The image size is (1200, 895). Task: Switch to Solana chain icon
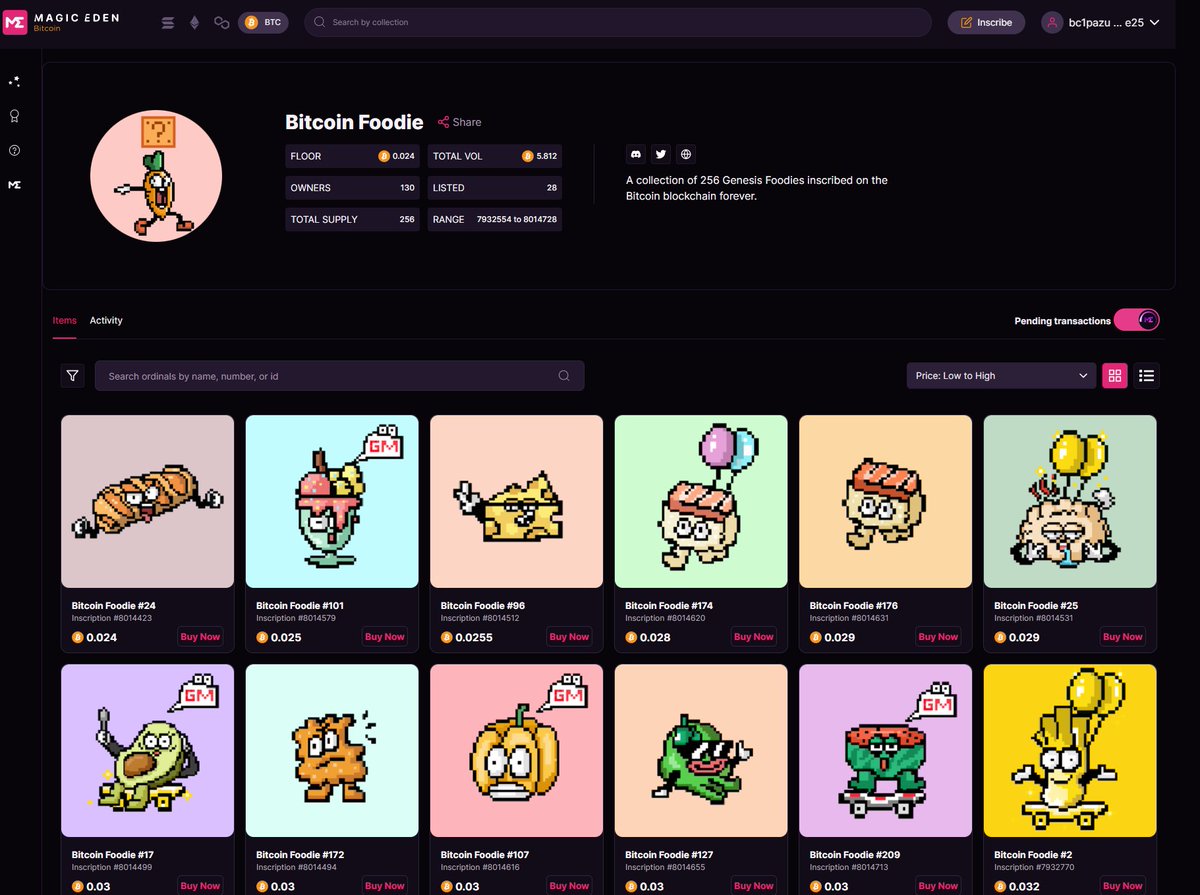168,22
